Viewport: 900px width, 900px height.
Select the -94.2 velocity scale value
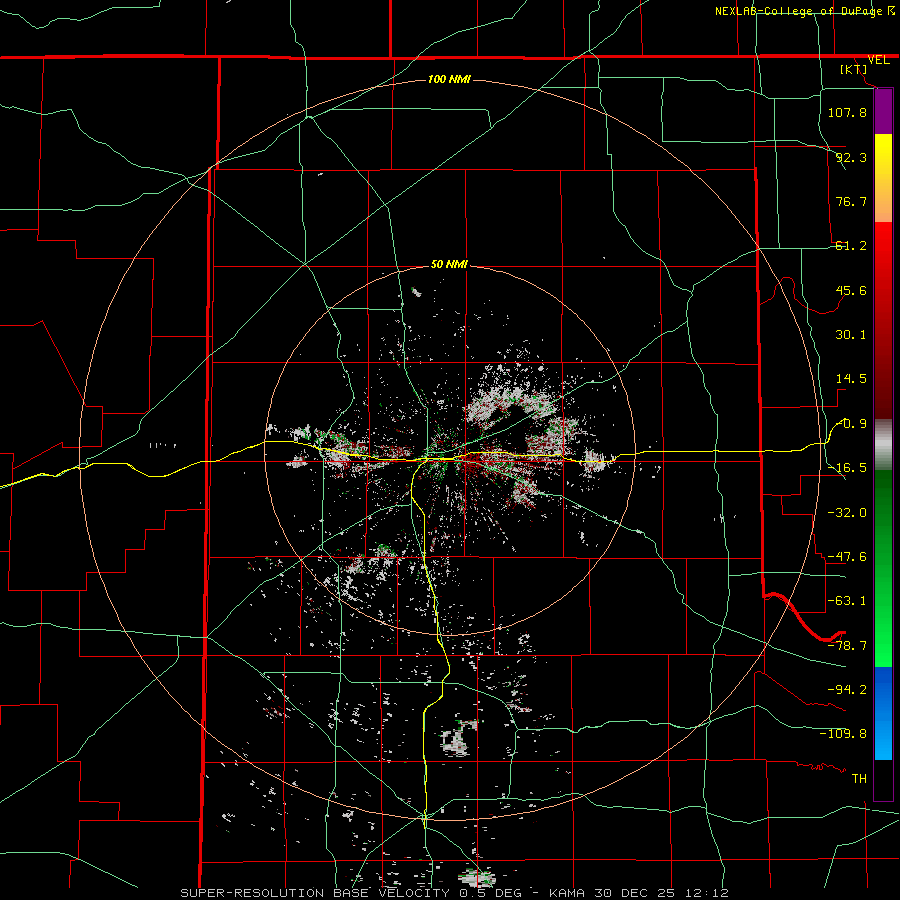847,689
